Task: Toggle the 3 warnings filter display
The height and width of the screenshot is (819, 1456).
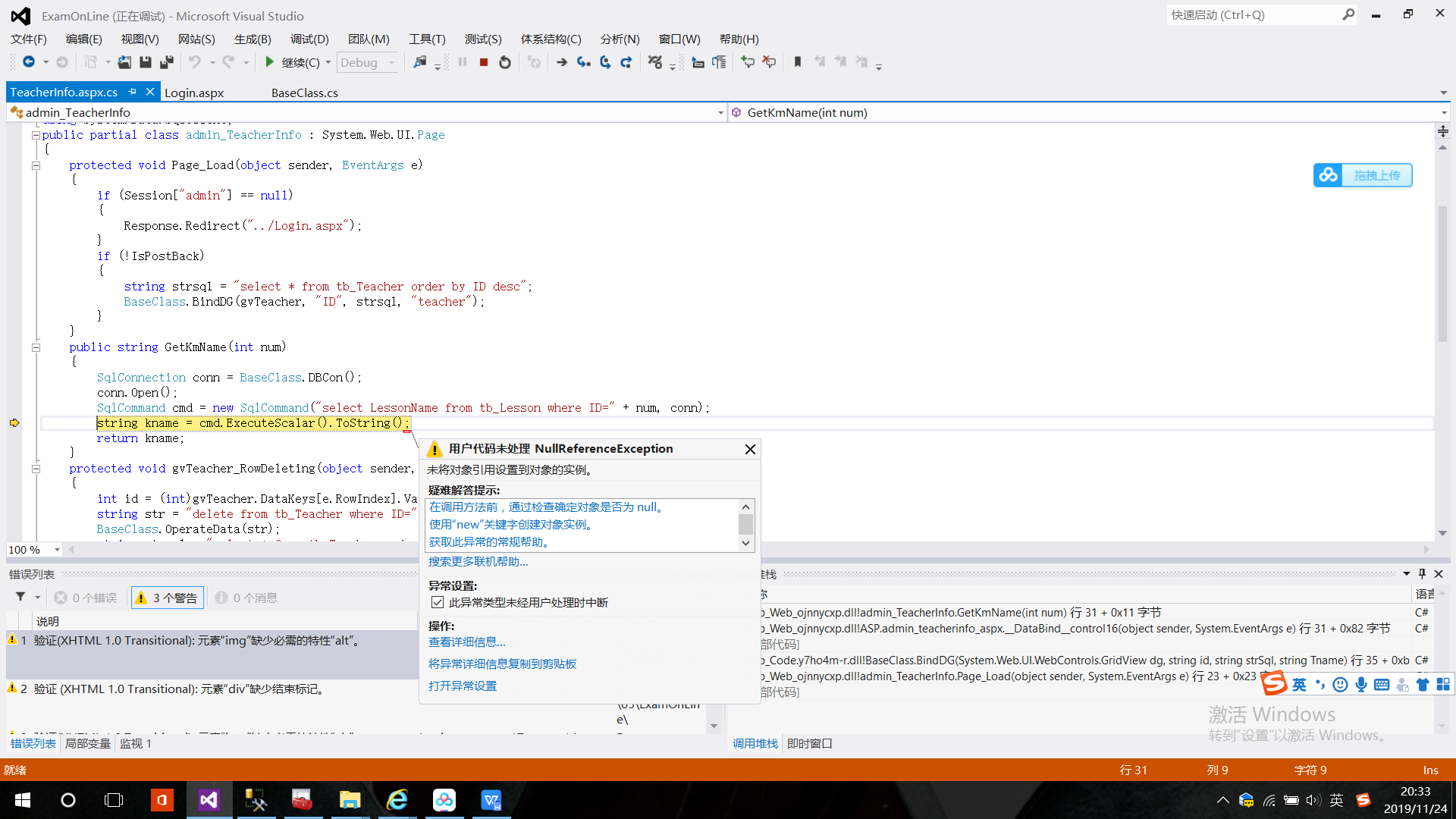Action: click(x=167, y=597)
